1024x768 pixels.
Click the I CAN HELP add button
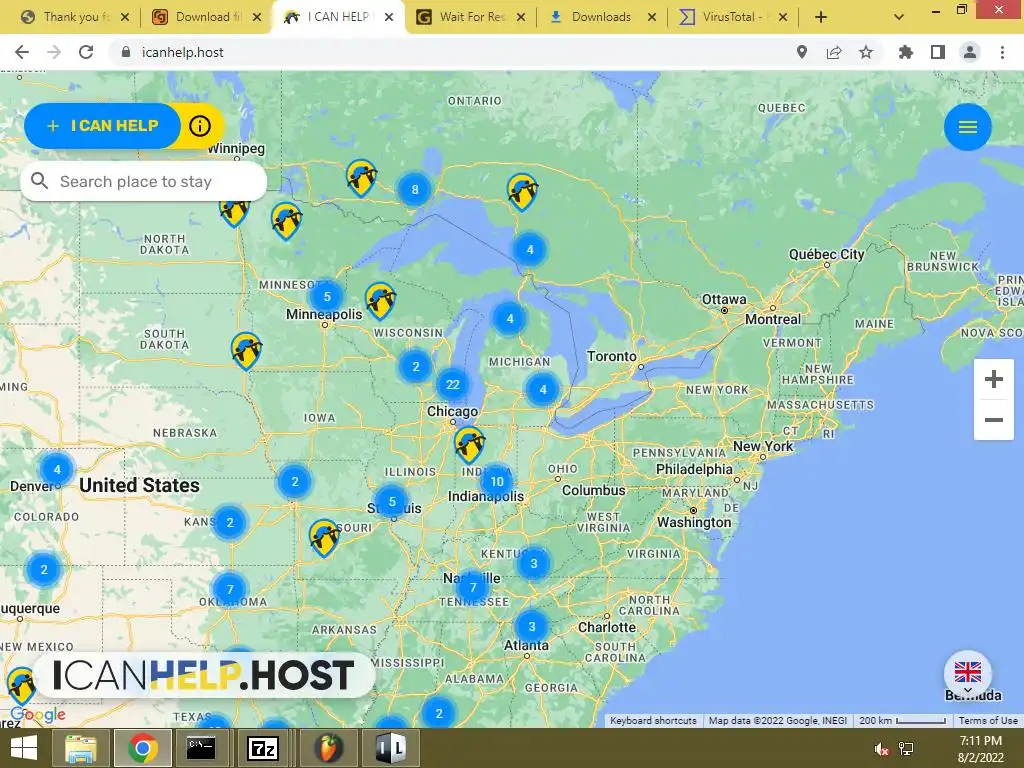(103, 125)
